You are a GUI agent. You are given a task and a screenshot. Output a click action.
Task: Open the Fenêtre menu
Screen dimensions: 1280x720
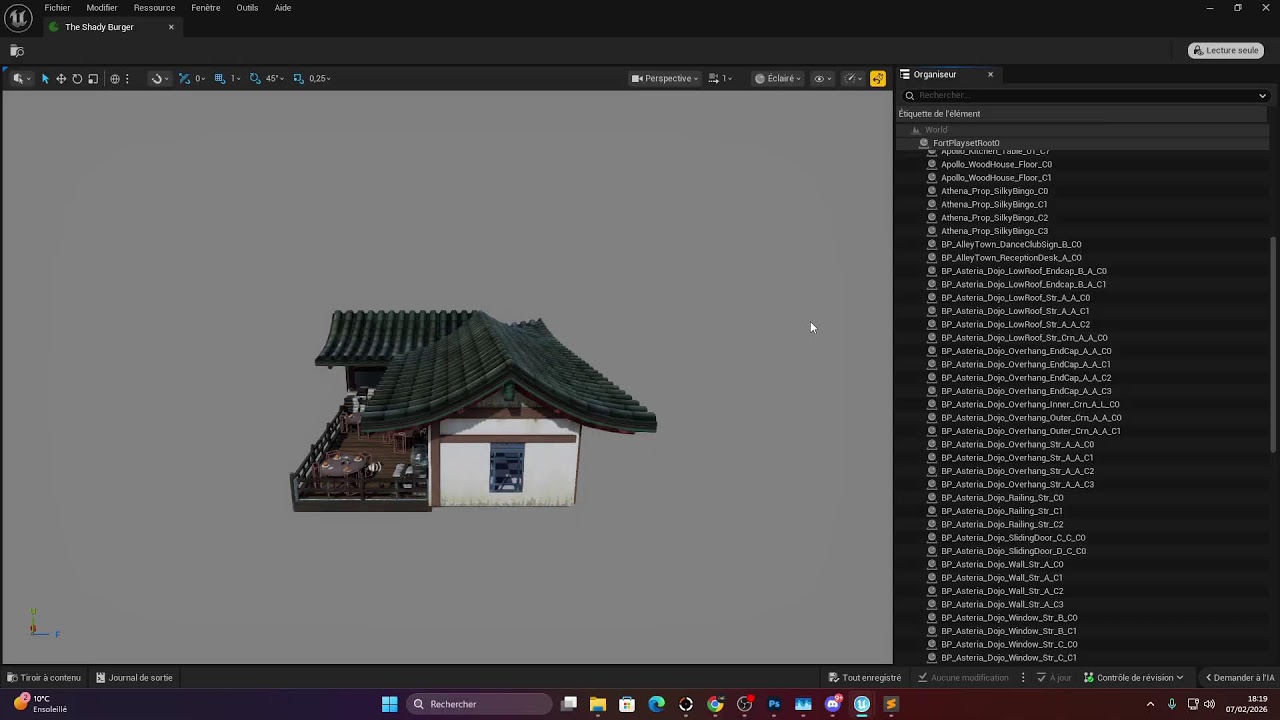click(x=205, y=8)
